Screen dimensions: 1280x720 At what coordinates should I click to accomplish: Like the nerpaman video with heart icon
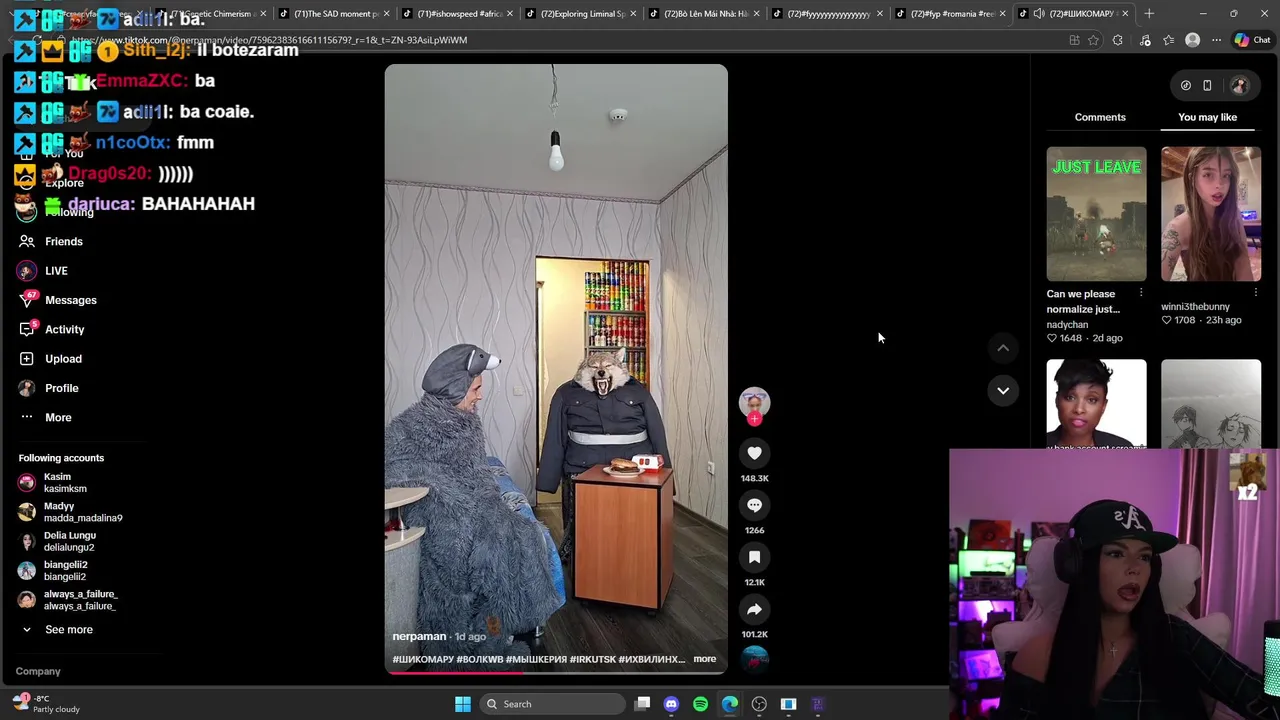click(x=754, y=453)
